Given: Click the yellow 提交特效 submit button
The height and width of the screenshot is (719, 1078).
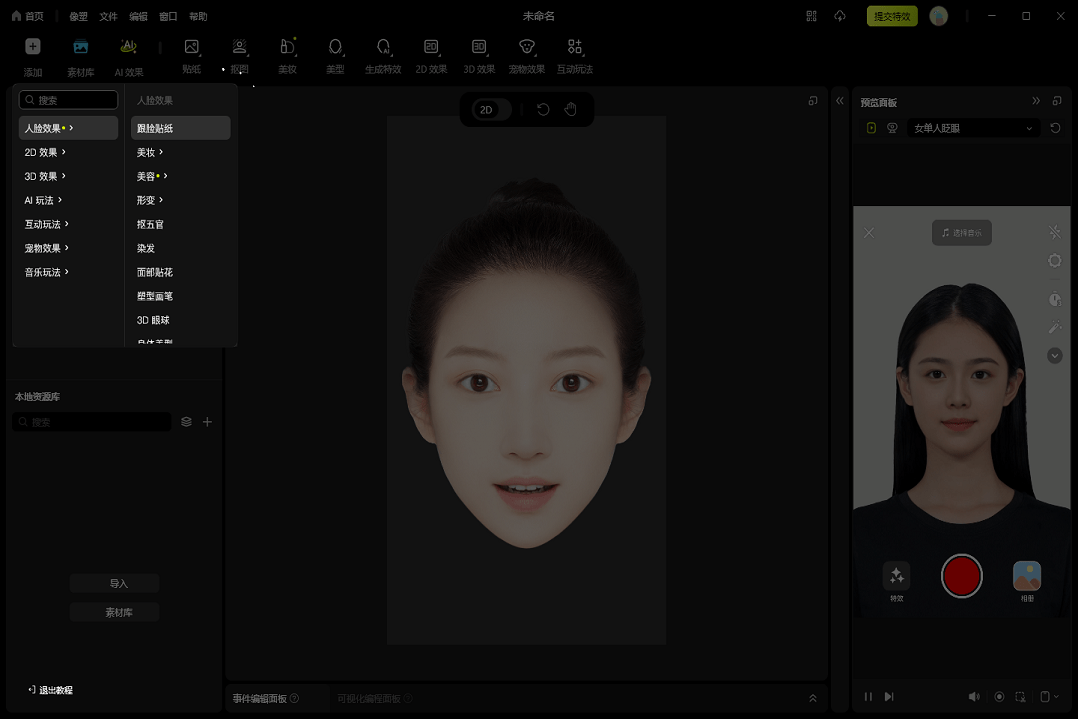Looking at the screenshot, I should [x=890, y=16].
